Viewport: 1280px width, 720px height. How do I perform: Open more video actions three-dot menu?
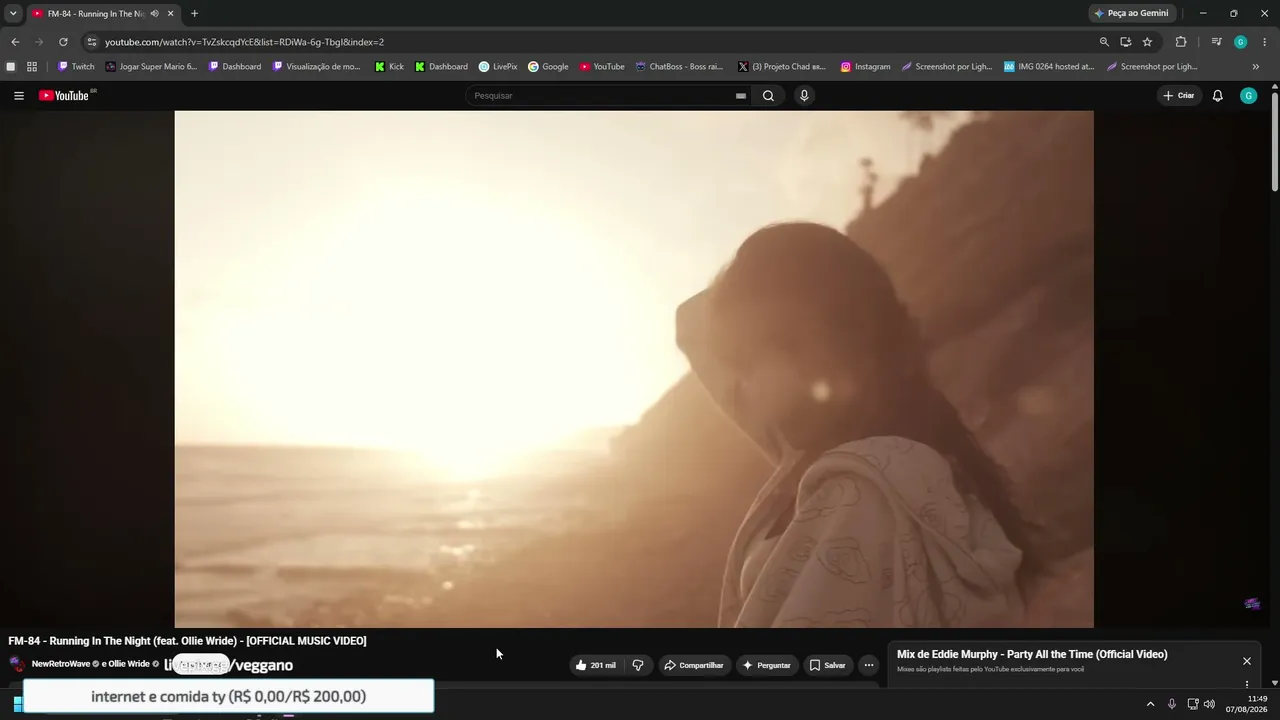(868, 665)
